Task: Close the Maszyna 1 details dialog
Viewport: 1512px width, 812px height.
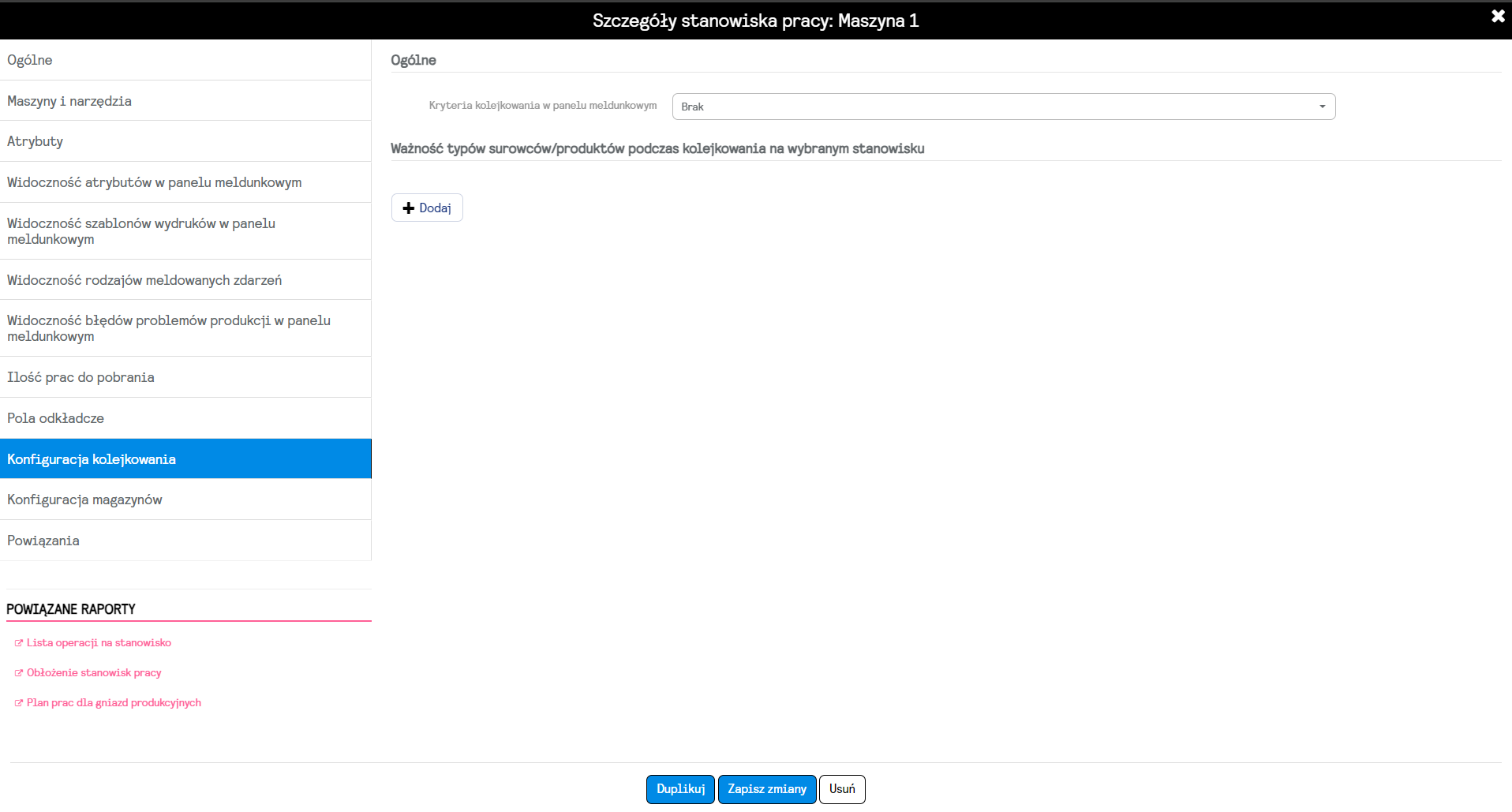Action: pos(1498,16)
